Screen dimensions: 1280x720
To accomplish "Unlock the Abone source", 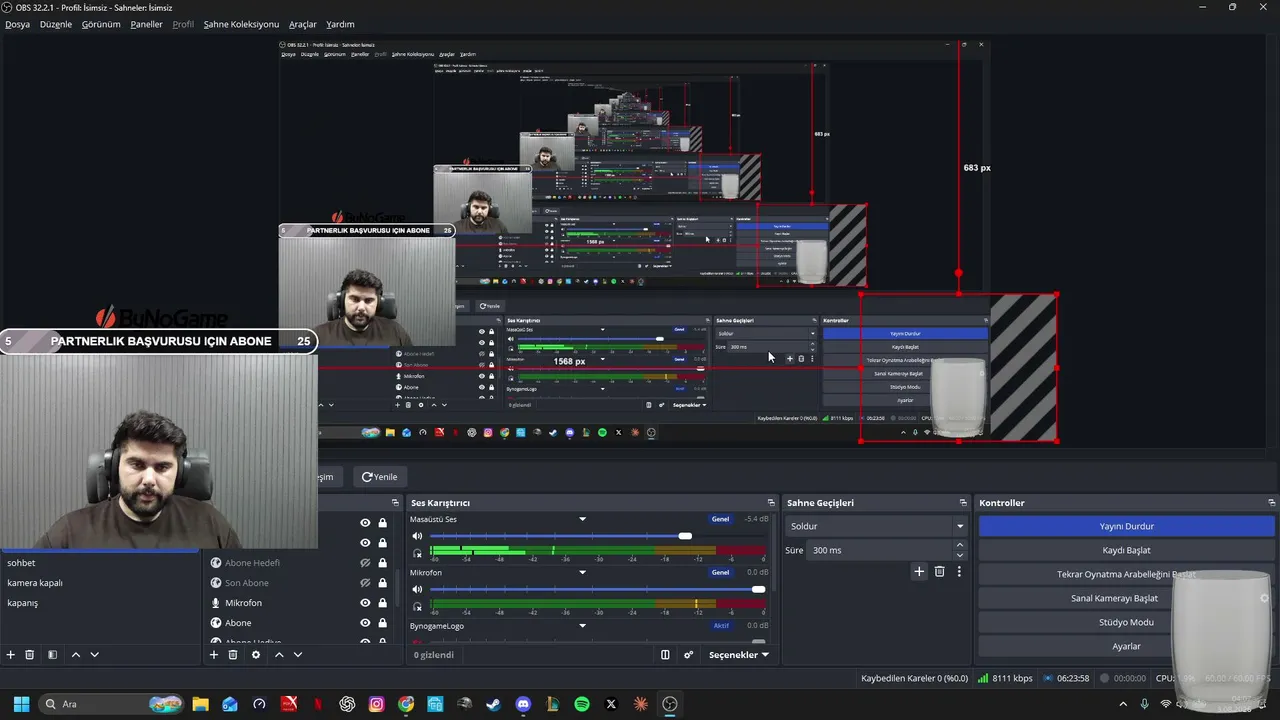I will click(x=382, y=623).
